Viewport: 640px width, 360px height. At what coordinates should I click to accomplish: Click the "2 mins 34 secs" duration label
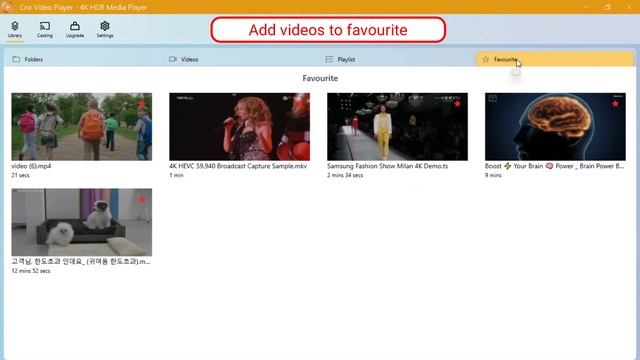[345, 175]
